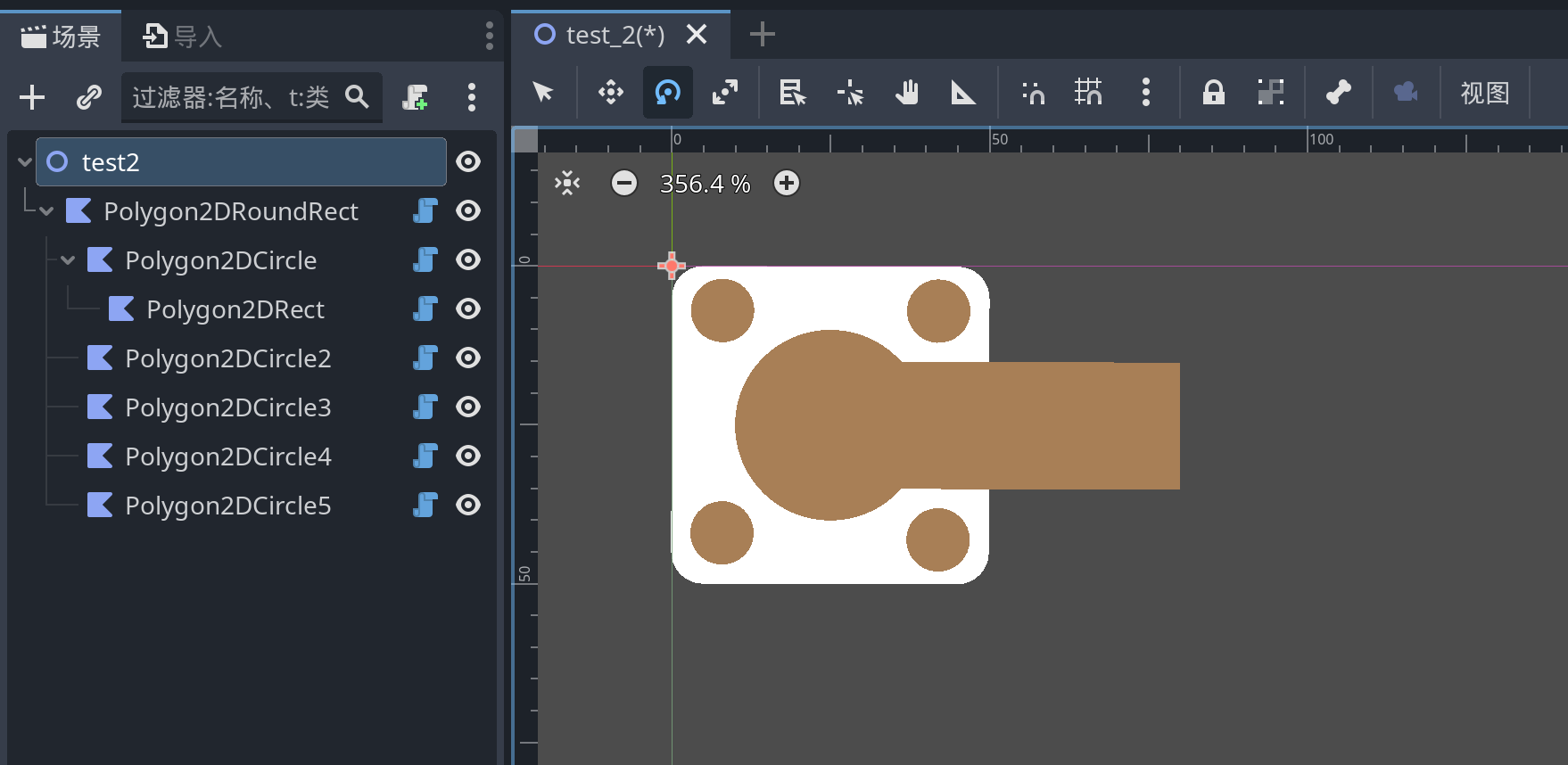Lock the selected node
1568x765 pixels.
[x=1213, y=92]
